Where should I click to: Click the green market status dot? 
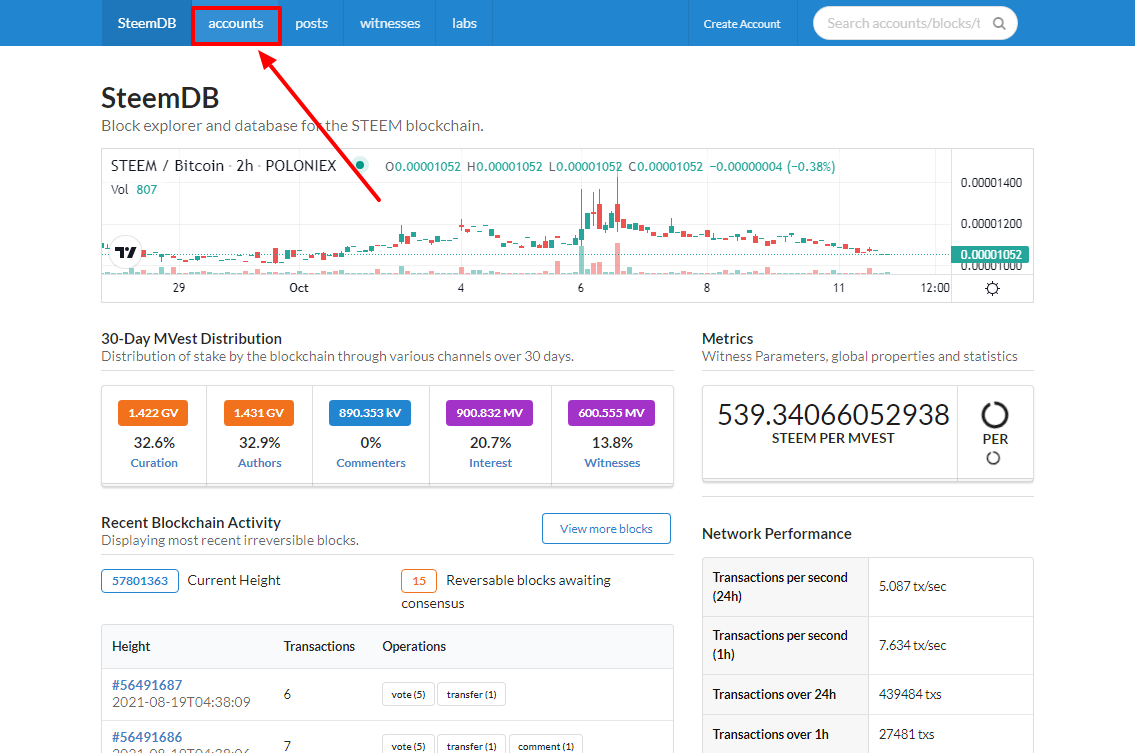360,165
